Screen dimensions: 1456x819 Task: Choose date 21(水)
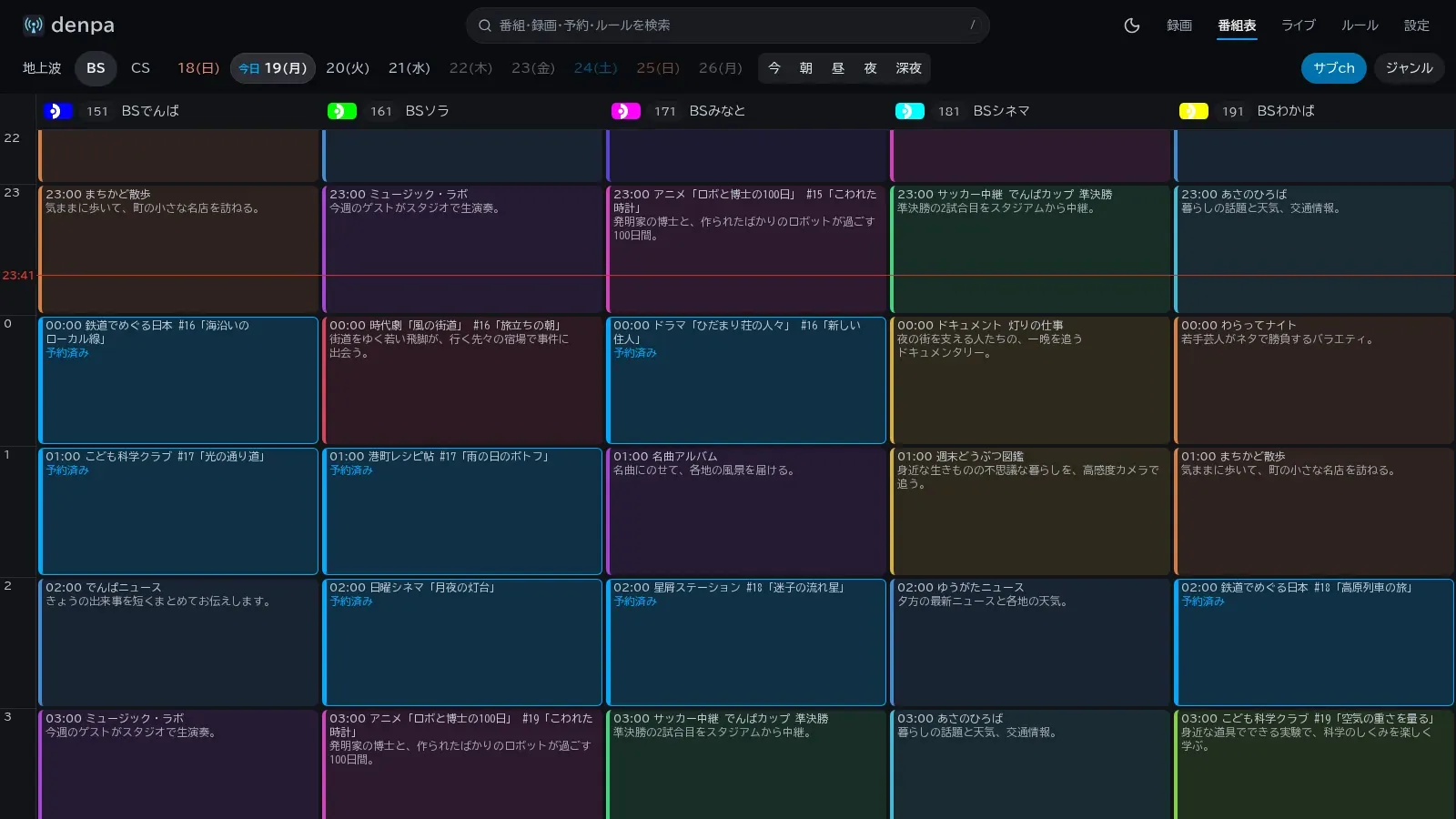409,68
